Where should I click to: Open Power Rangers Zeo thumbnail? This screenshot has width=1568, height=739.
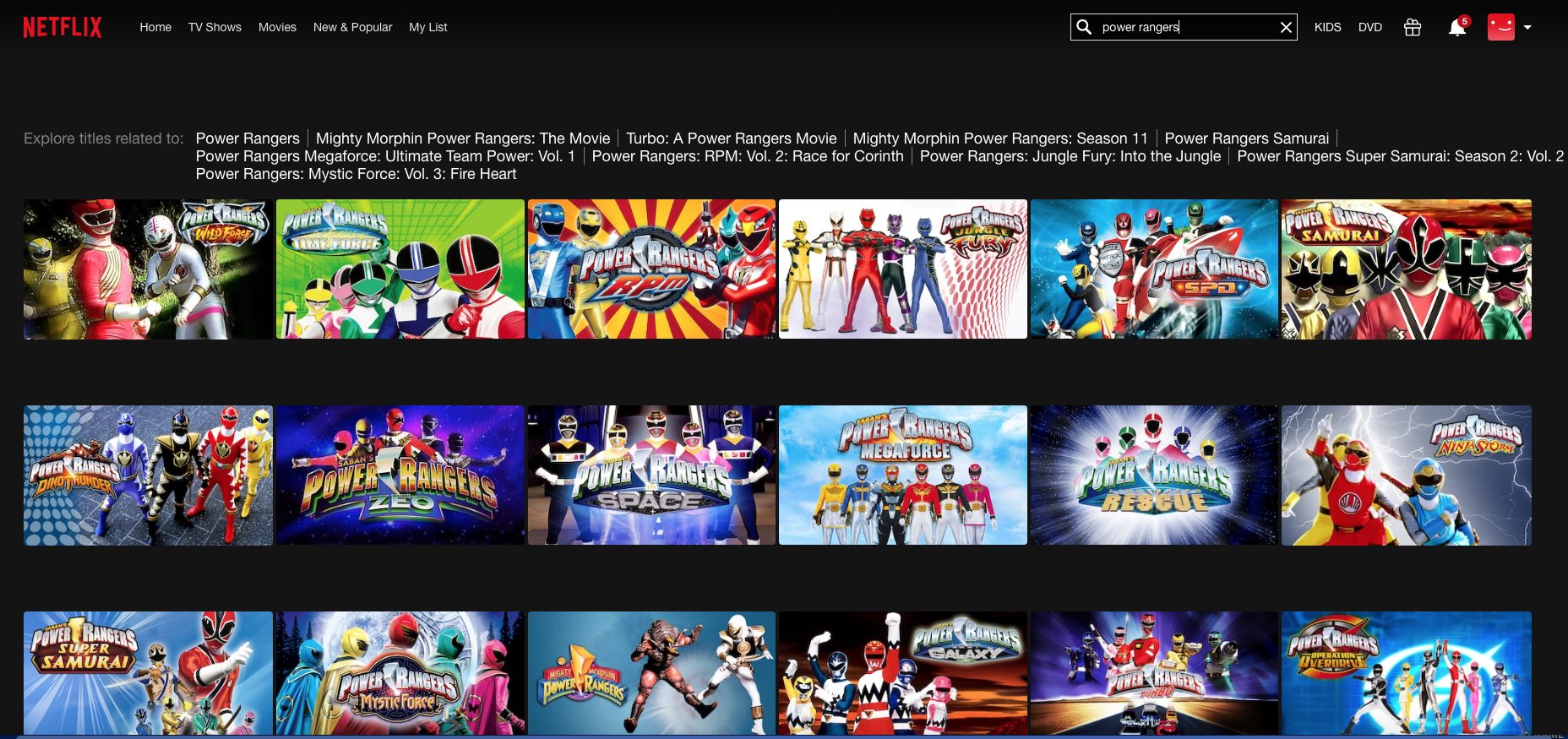(400, 475)
